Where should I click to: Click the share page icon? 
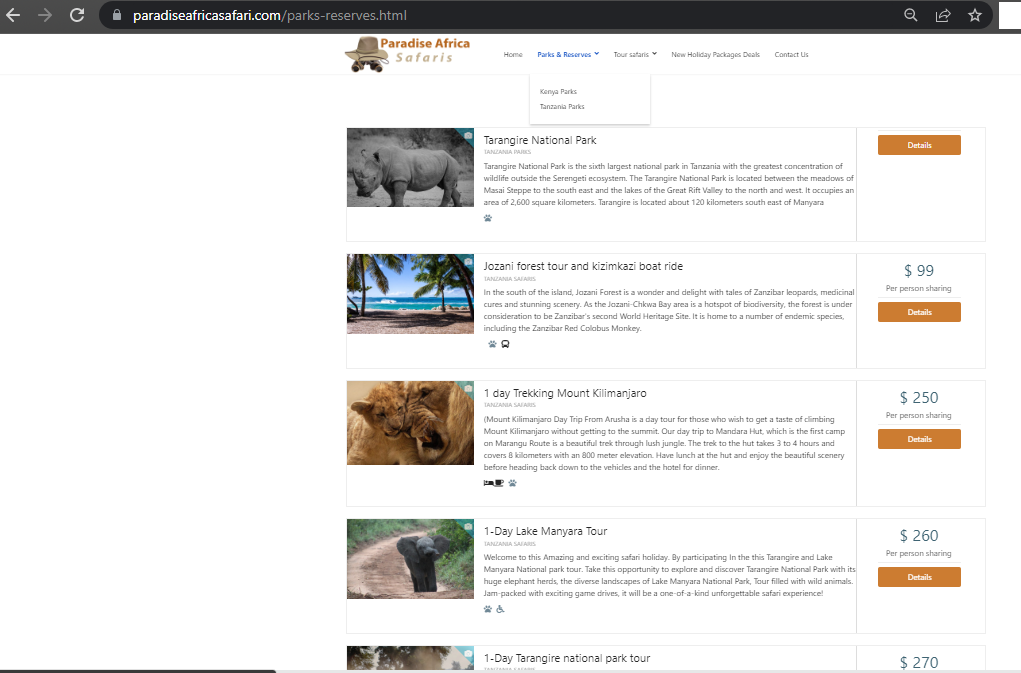click(x=942, y=15)
